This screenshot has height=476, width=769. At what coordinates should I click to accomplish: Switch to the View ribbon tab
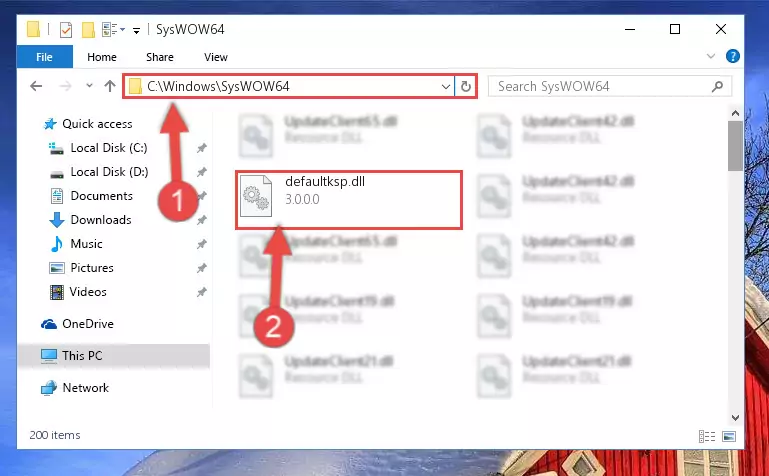point(216,57)
